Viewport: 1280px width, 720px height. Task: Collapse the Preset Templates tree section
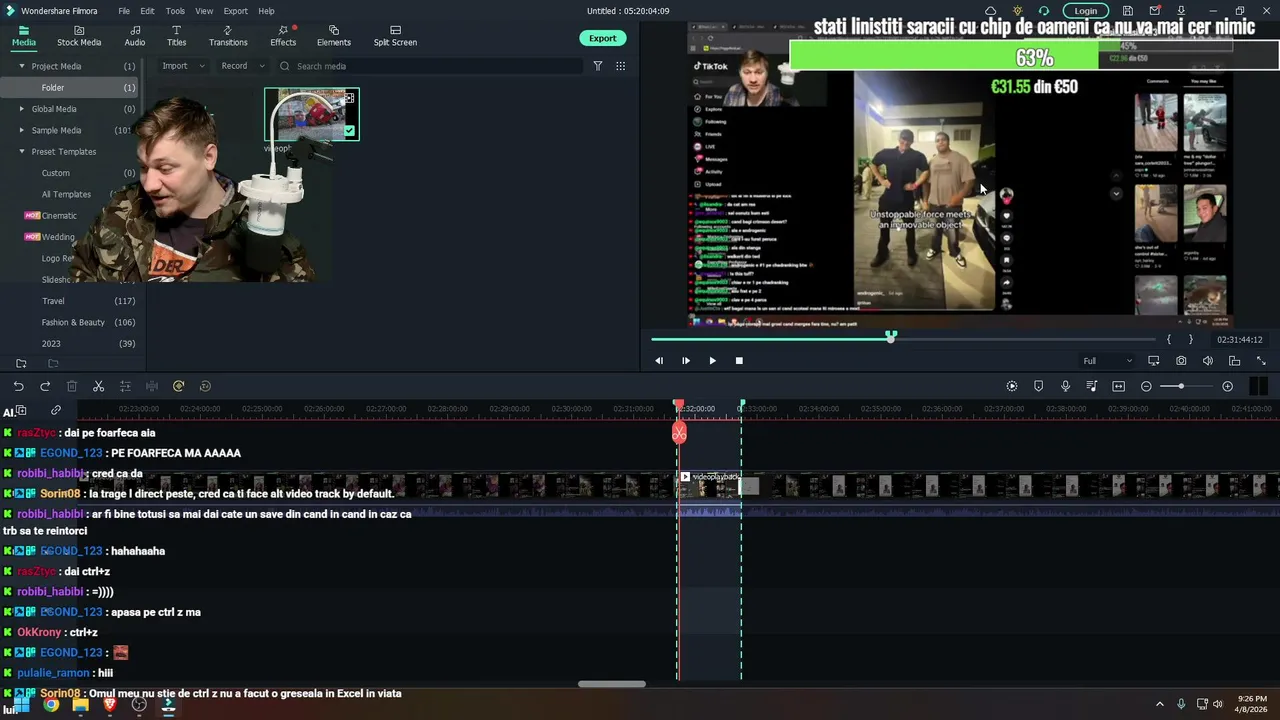21,152
